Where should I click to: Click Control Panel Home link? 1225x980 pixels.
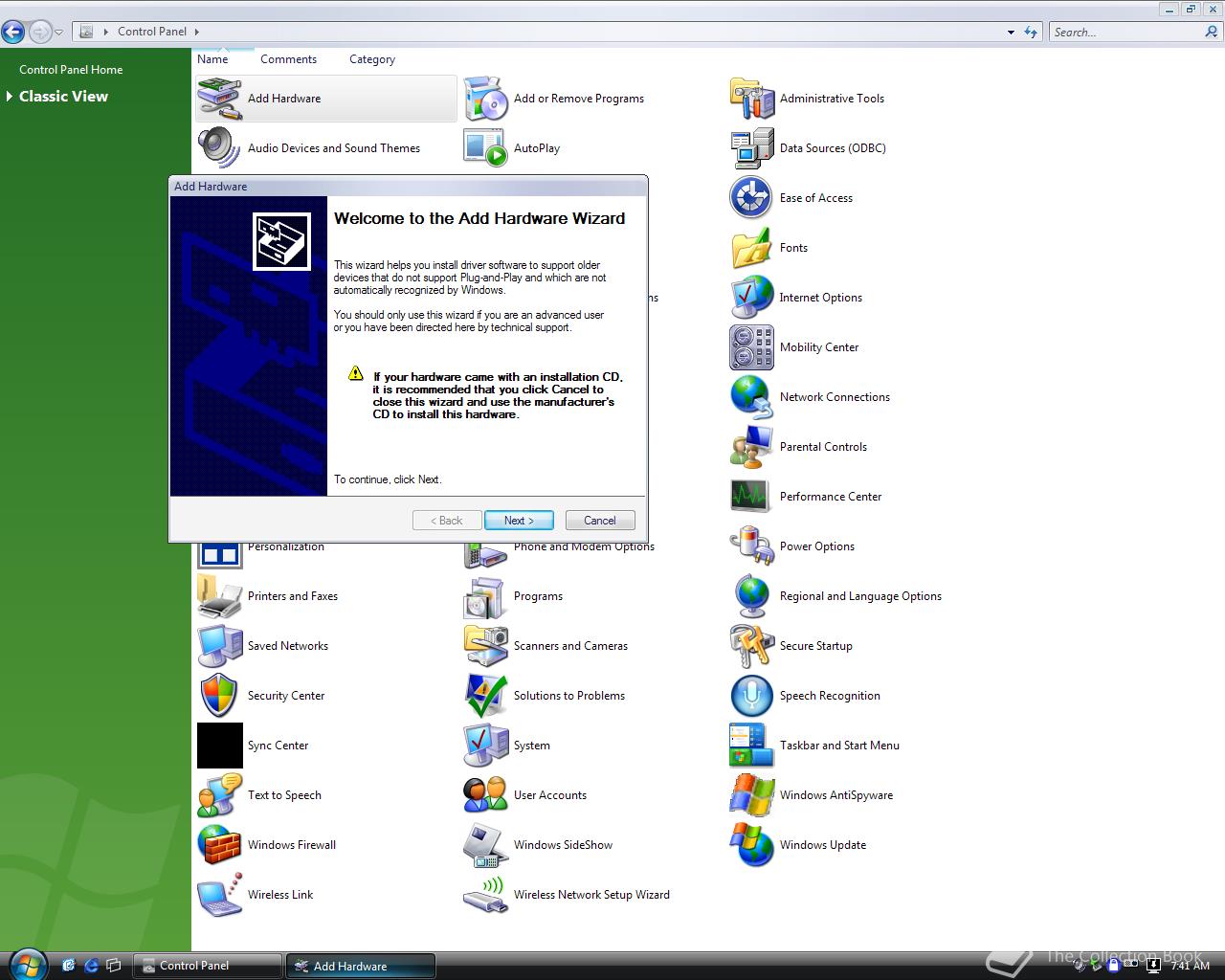pos(71,69)
